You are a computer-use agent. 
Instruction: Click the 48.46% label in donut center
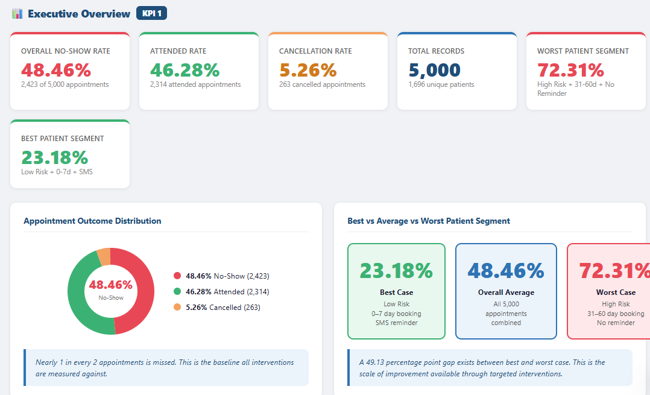pyautogui.click(x=111, y=284)
